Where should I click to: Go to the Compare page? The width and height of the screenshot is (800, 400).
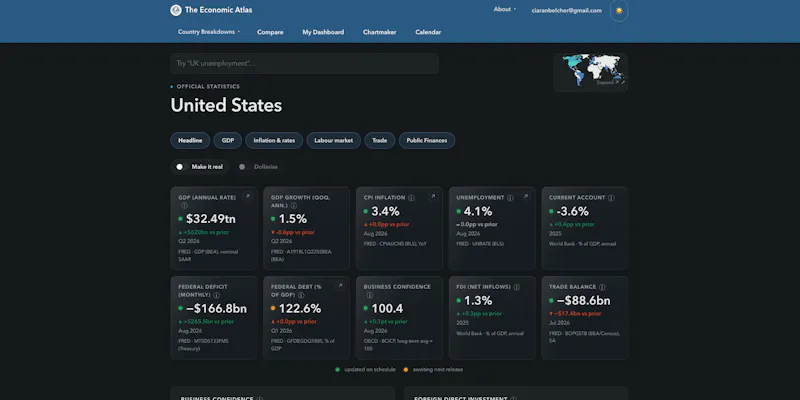[x=270, y=32]
